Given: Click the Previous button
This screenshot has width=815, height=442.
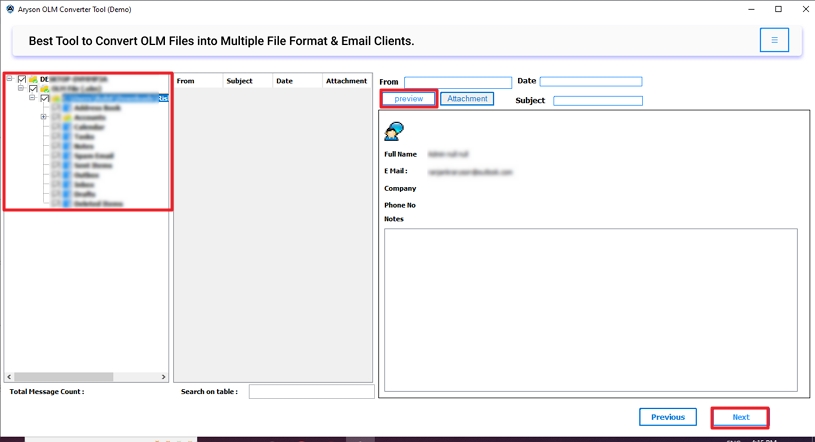Looking at the screenshot, I should click(668, 417).
